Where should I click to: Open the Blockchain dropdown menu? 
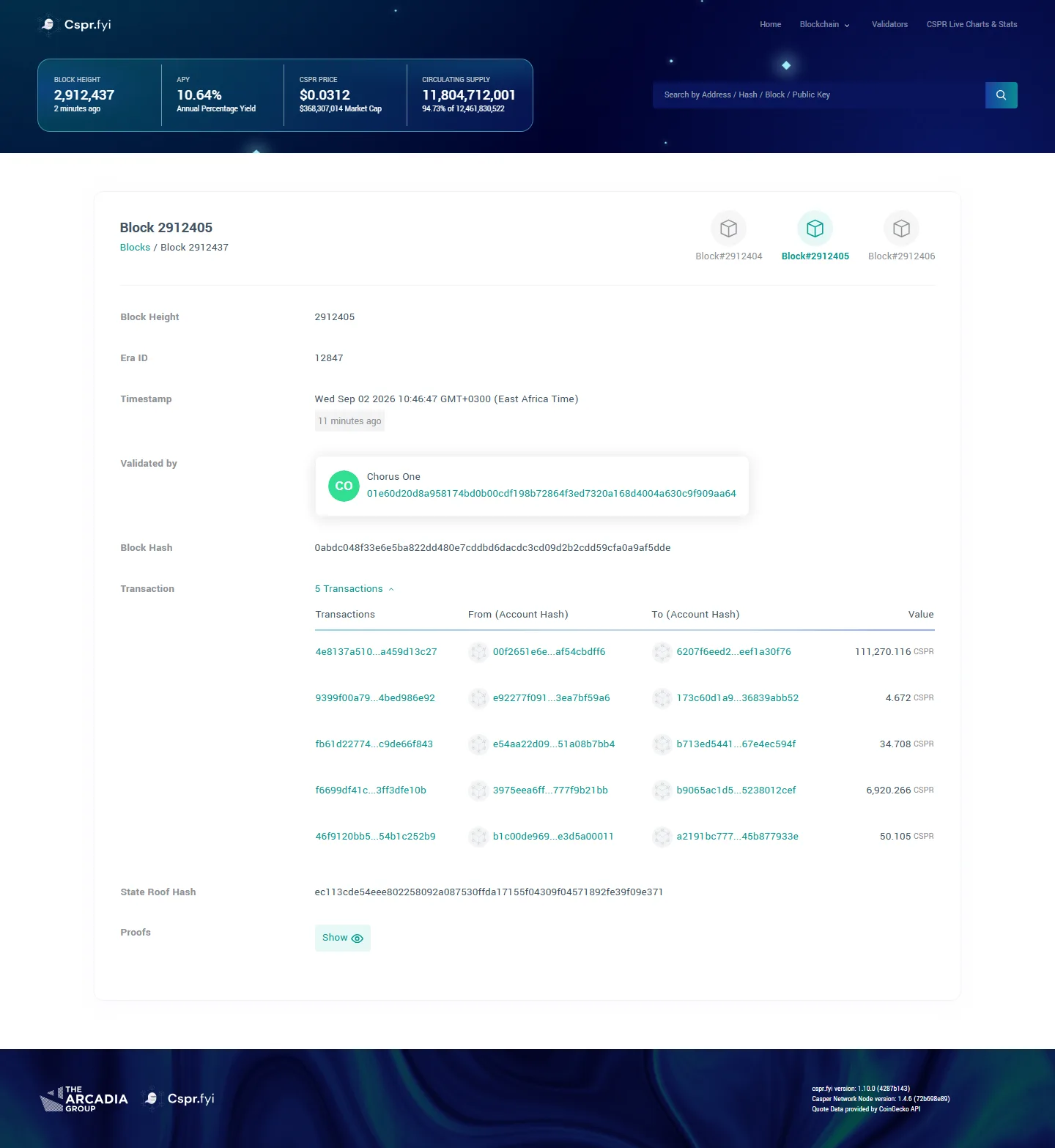[x=825, y=24]
